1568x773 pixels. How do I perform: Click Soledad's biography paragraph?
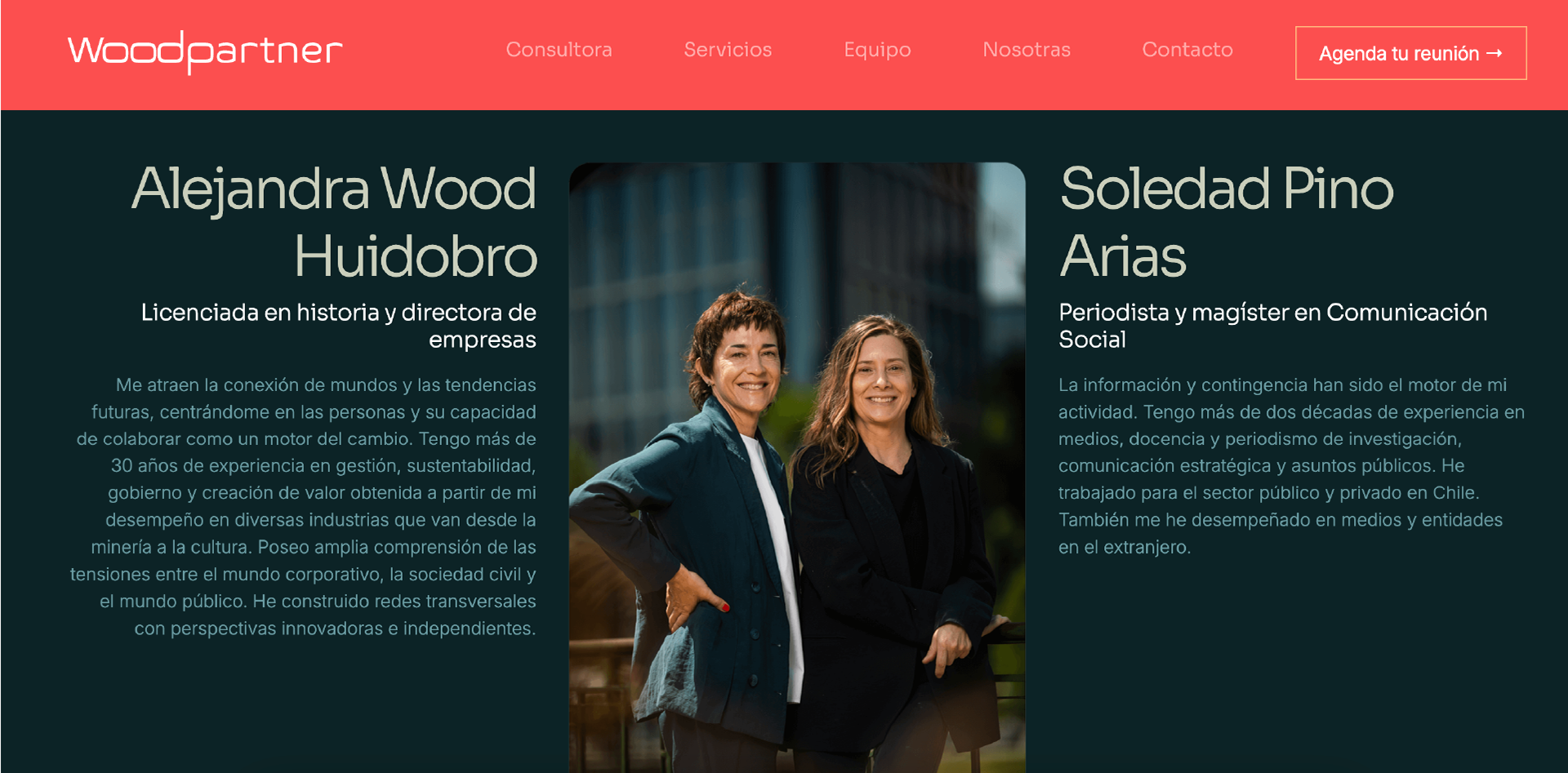point(1291,465)
